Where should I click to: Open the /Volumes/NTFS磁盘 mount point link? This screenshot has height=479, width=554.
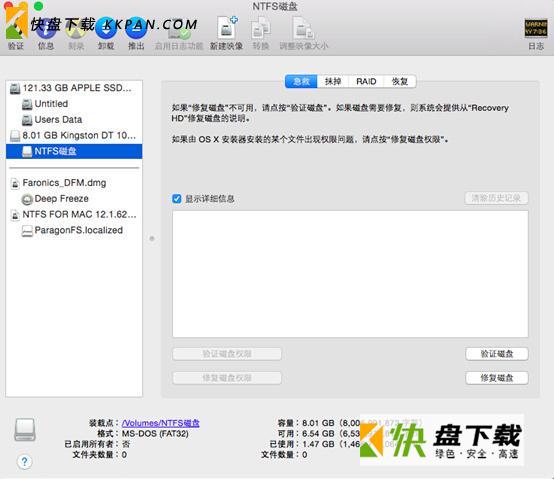160,423
